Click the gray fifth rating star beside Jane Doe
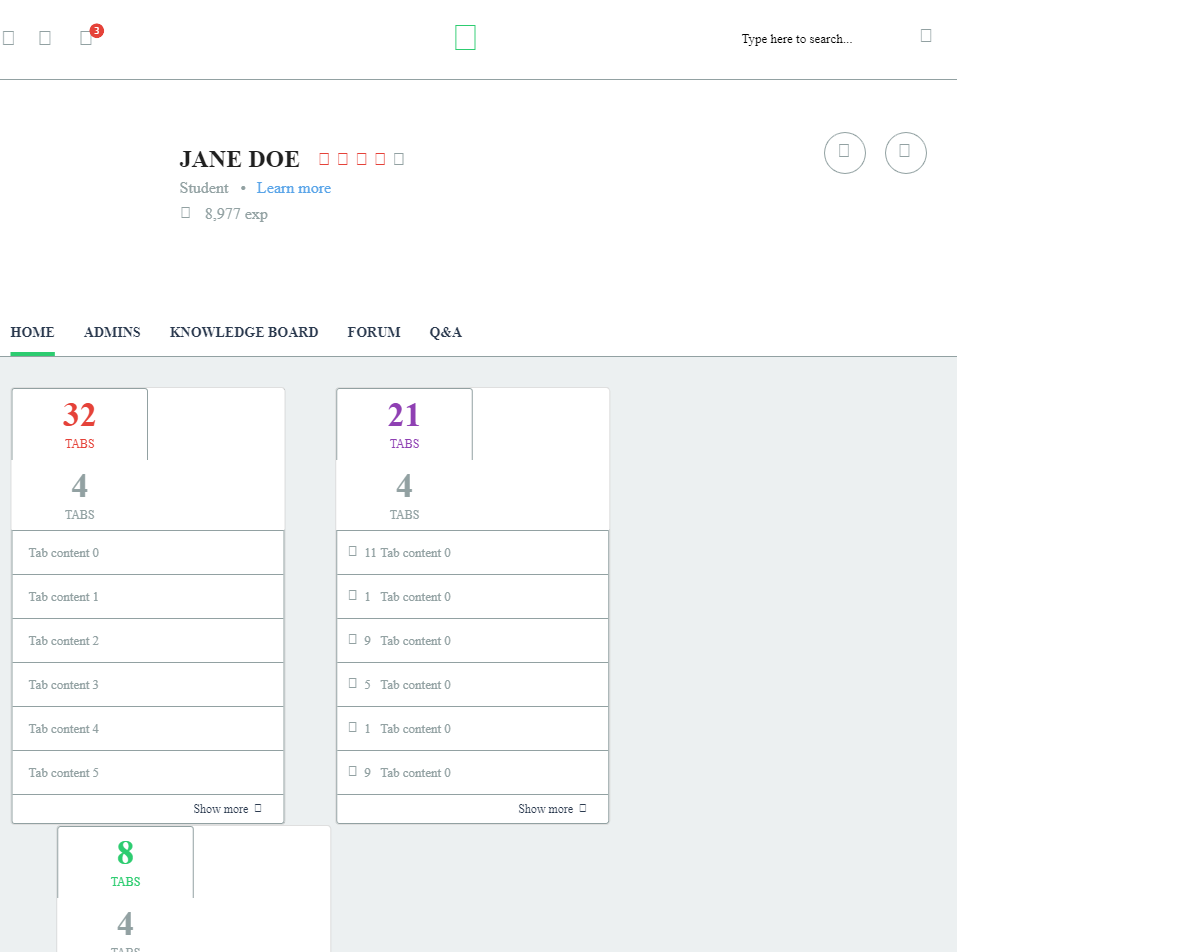1200x952 pixels. pos(399,159)
